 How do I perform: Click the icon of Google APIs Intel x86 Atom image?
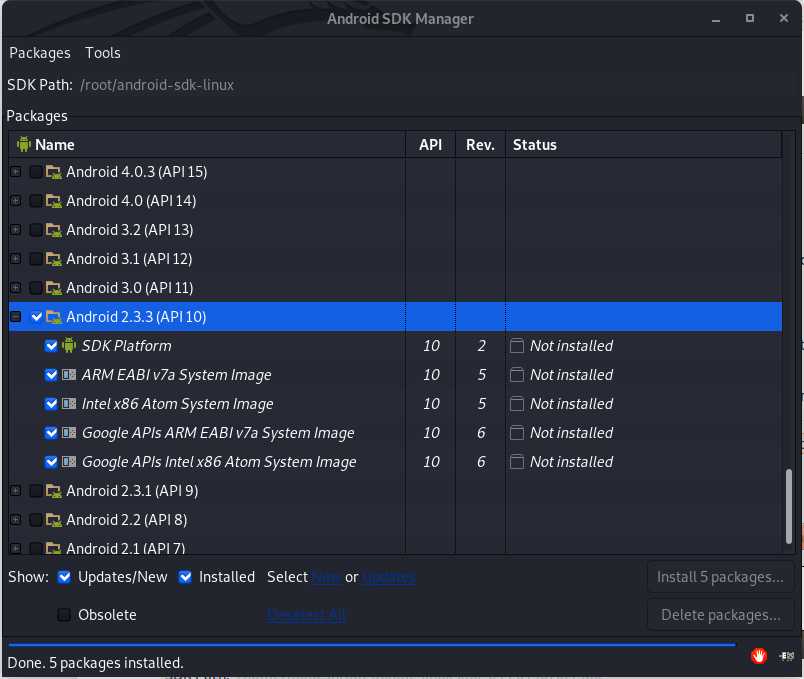coord(69,462)
